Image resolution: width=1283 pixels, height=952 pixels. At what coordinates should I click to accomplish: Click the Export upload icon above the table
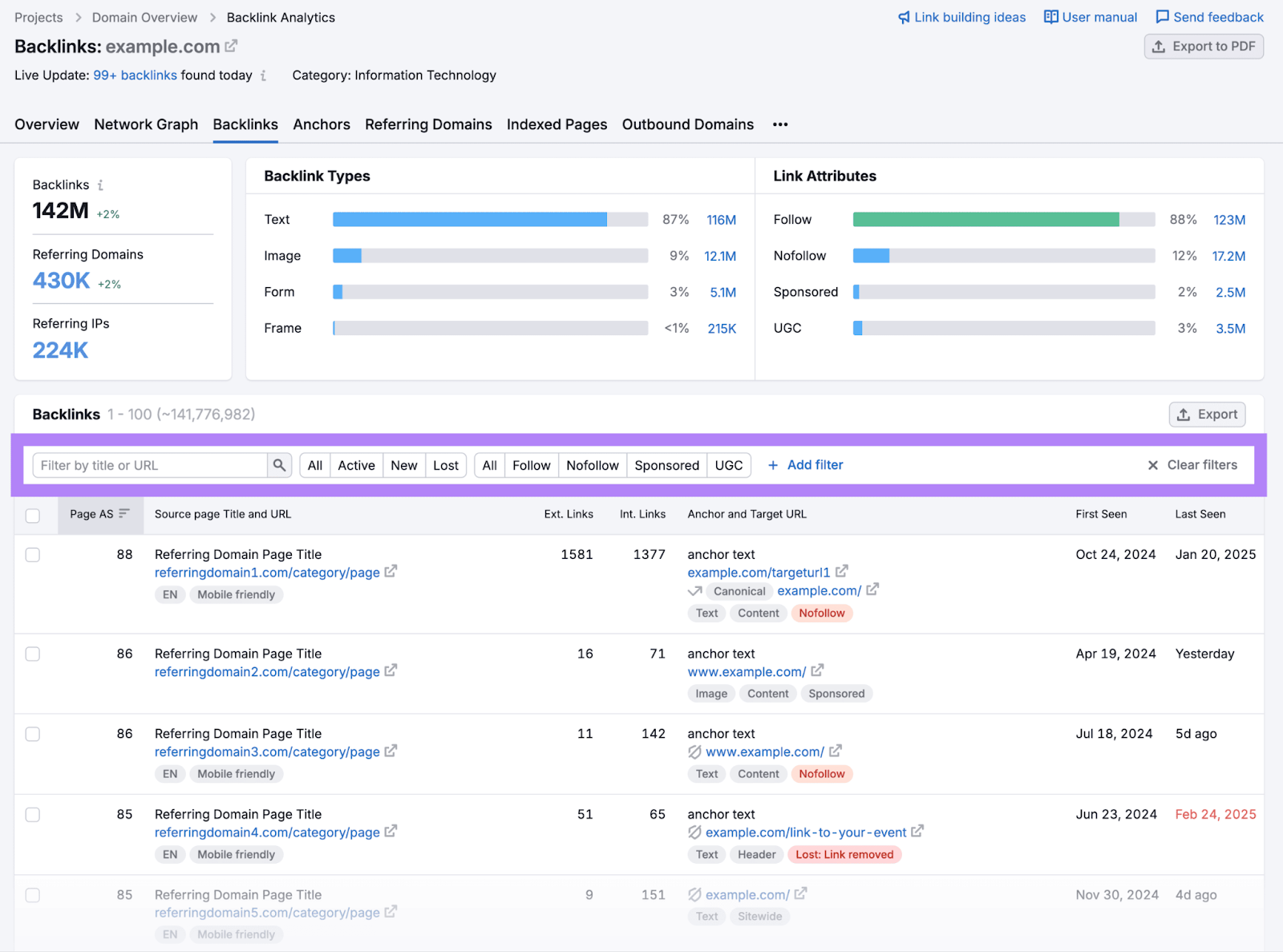point(1184,415)
